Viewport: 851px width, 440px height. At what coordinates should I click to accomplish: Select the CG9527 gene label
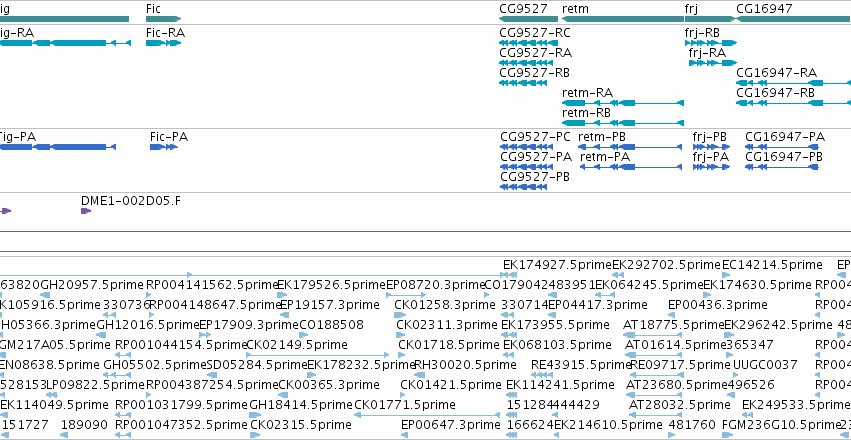tap(525, 9)
